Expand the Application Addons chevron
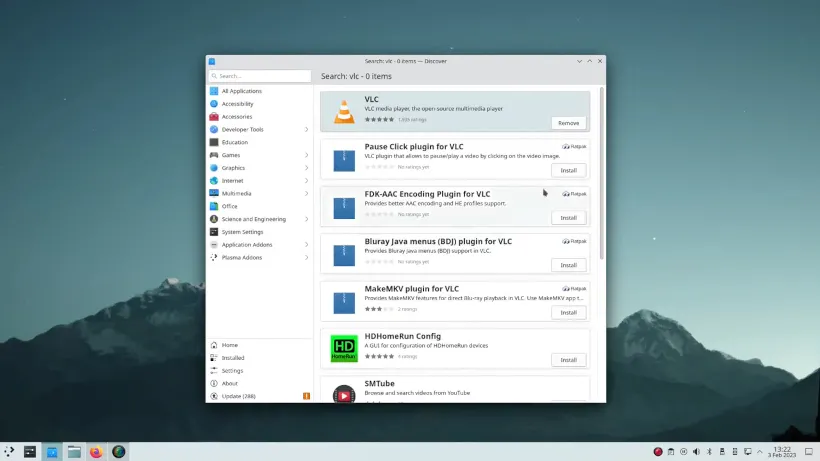Image resolution: width=820 pixels, height=461 pixels. (x=306, y=245)
